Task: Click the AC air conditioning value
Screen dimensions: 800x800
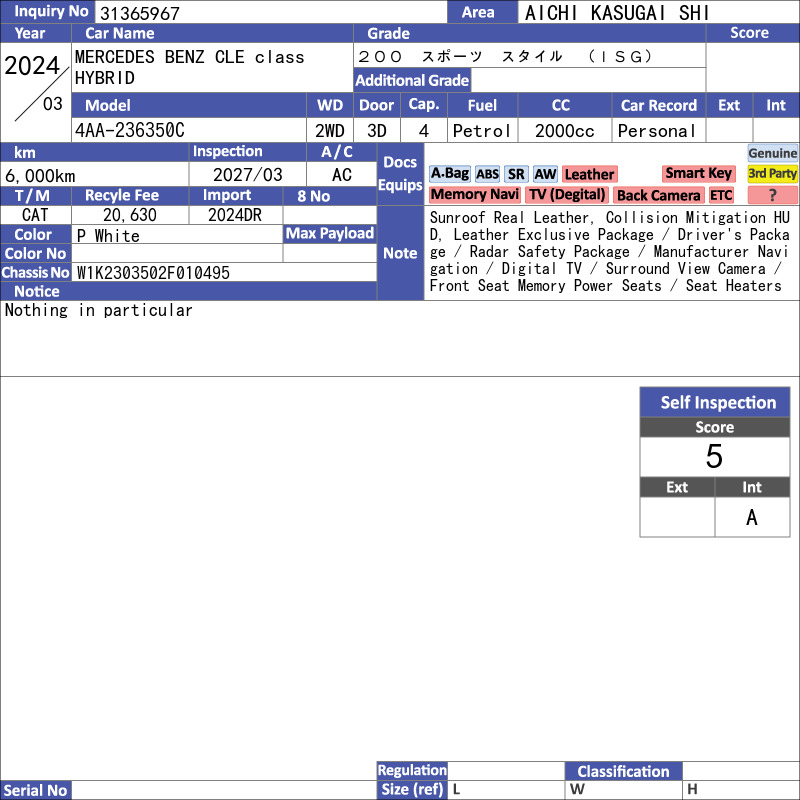Action: coord(341,175)
